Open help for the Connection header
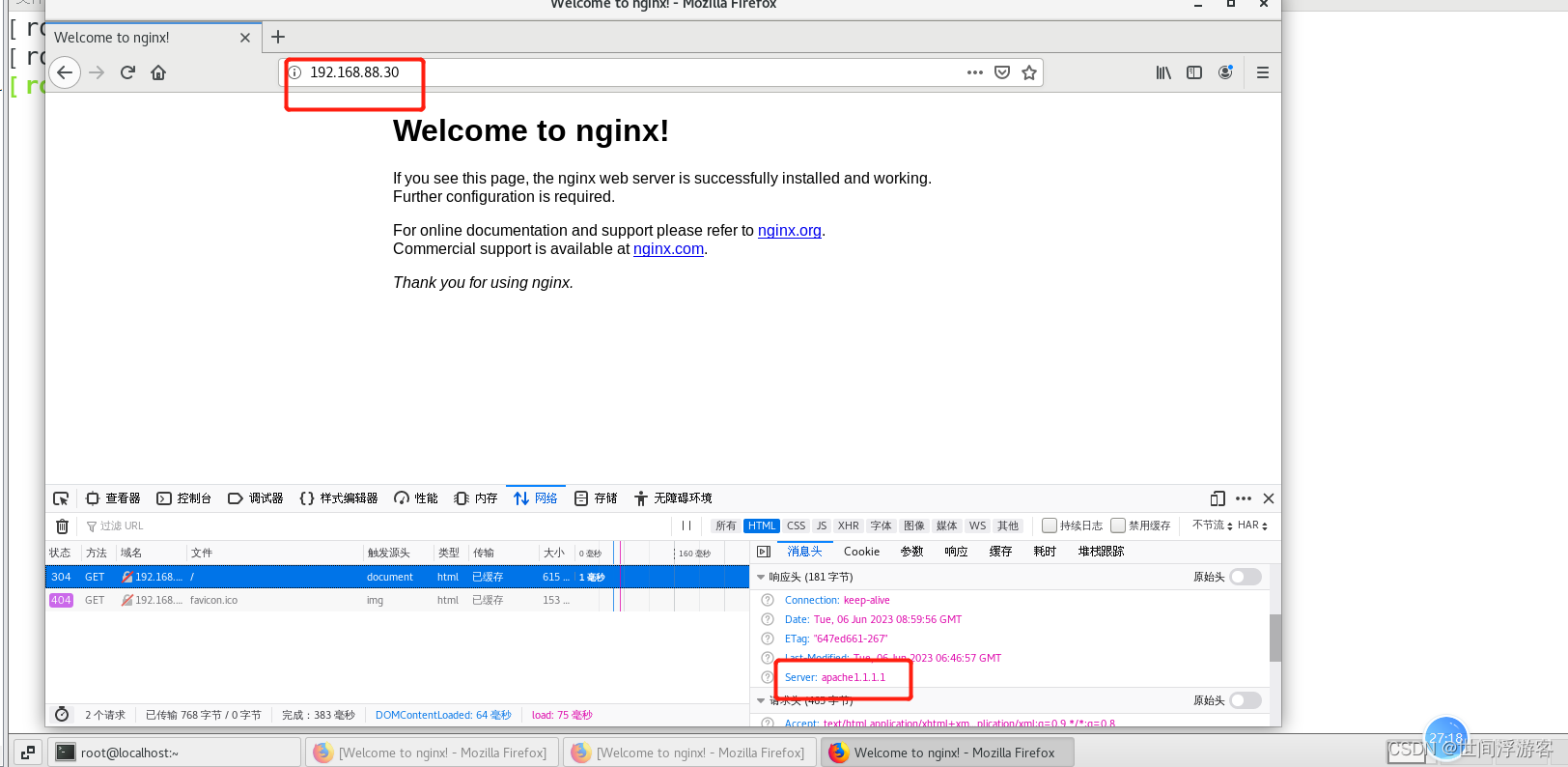 (768, 600)
